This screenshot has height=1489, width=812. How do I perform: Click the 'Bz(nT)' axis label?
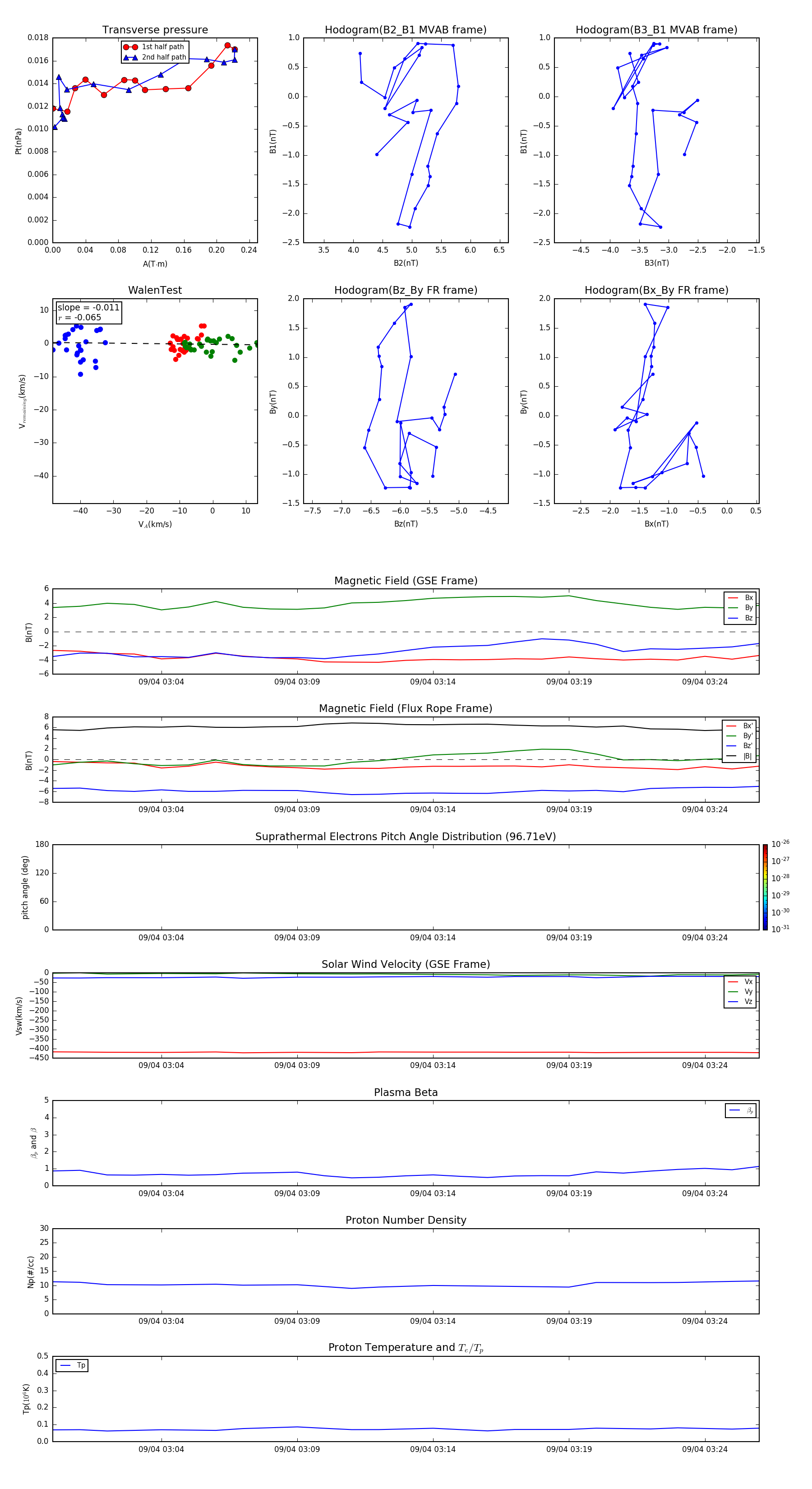(x=406, y=524)
